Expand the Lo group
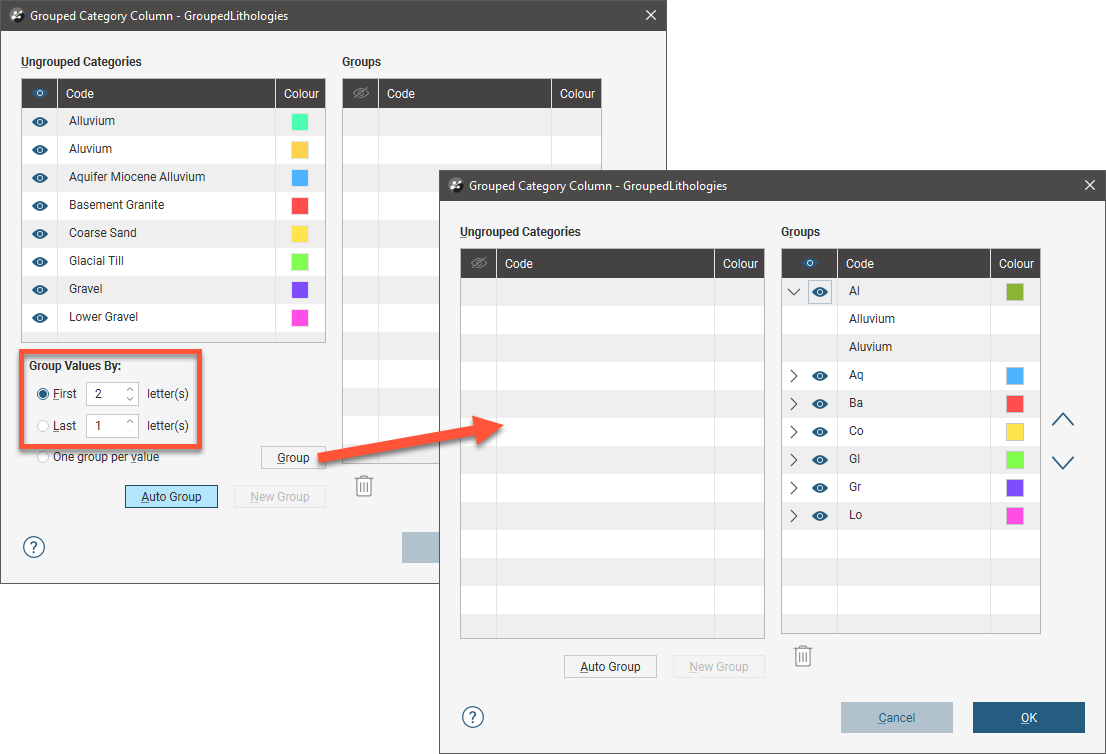Screen dimensions: 1106x754 point(794,516)
